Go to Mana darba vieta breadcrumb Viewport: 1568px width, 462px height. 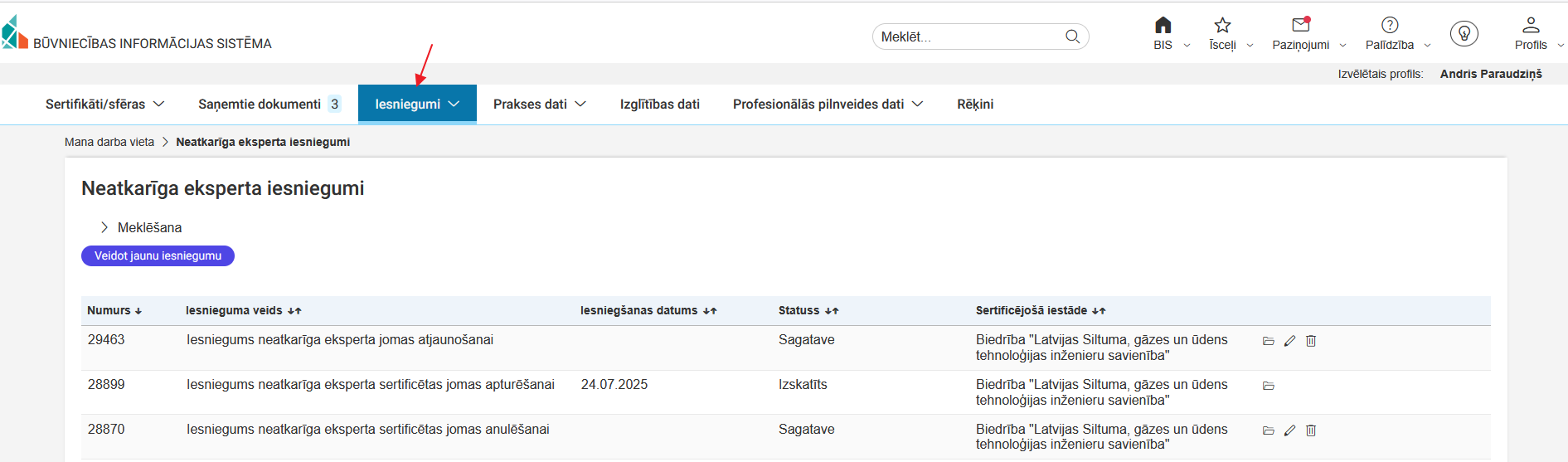(x=109, y=142)
